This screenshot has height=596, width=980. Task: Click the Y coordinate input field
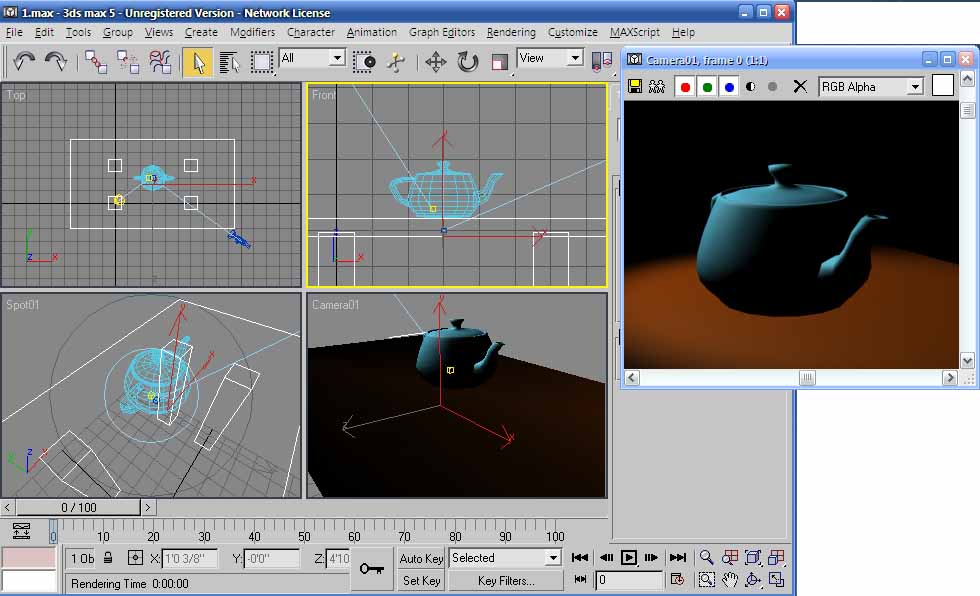[x=271, y=558]
